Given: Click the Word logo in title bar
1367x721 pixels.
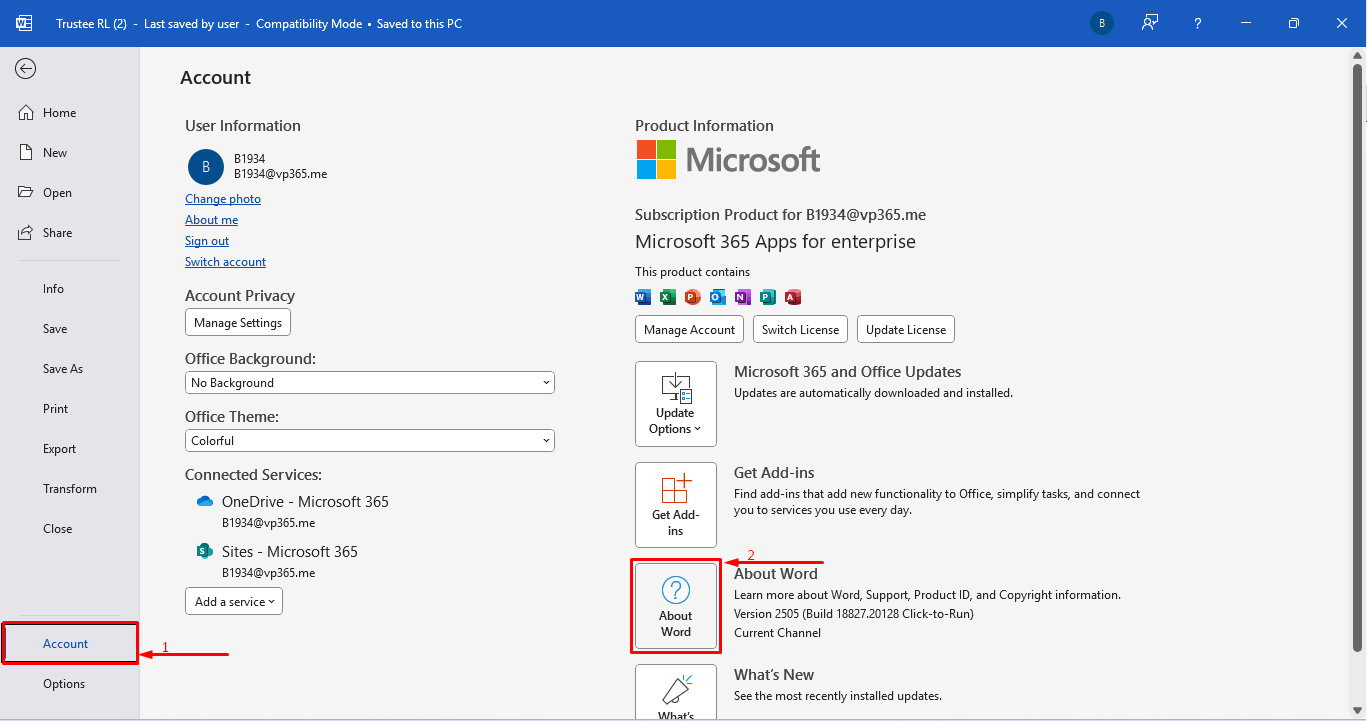Looking at the screenshot, I should (25, 23).
